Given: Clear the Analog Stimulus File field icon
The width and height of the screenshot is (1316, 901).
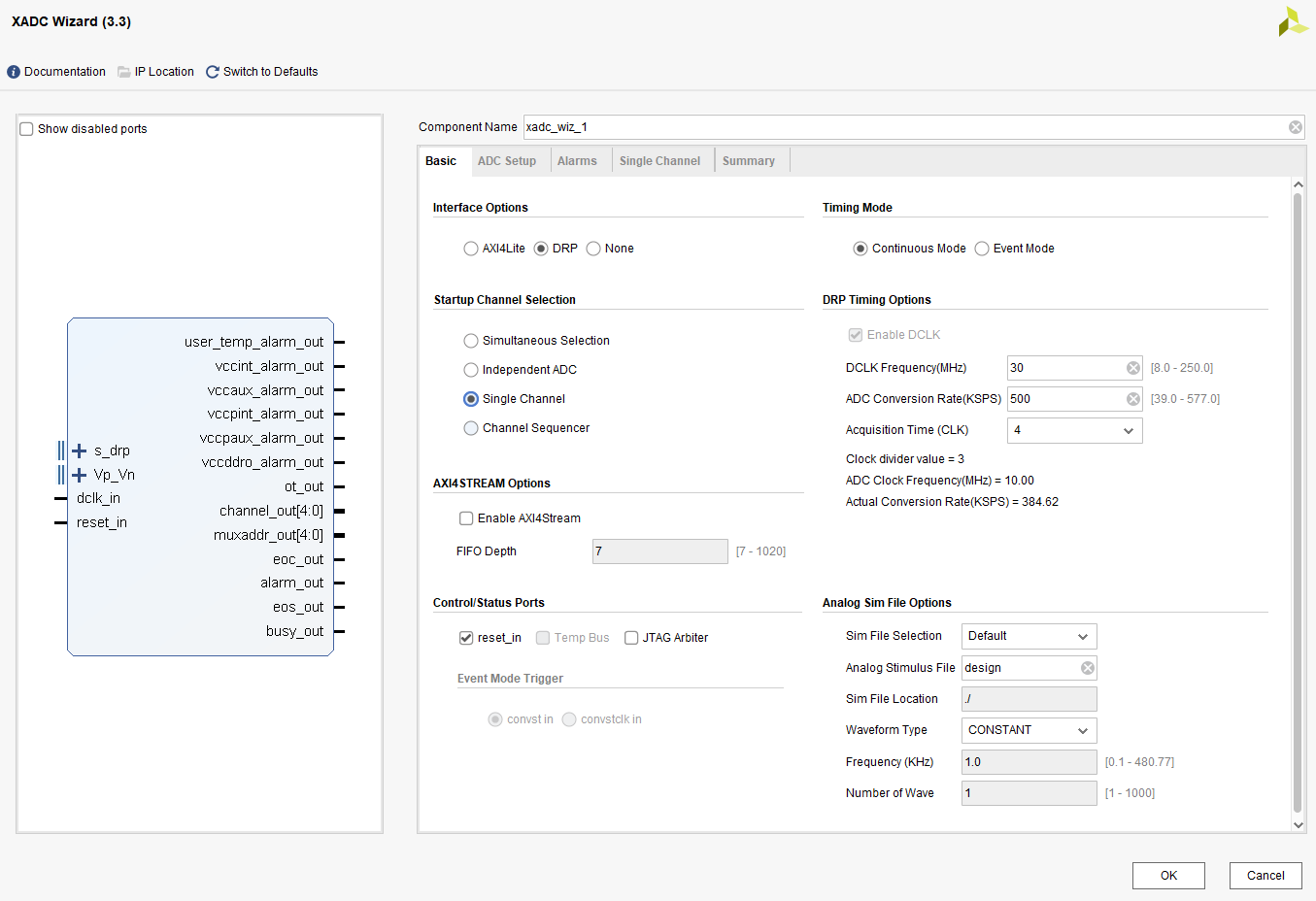Looking at the screenshot, I should tap(1087, 668).
